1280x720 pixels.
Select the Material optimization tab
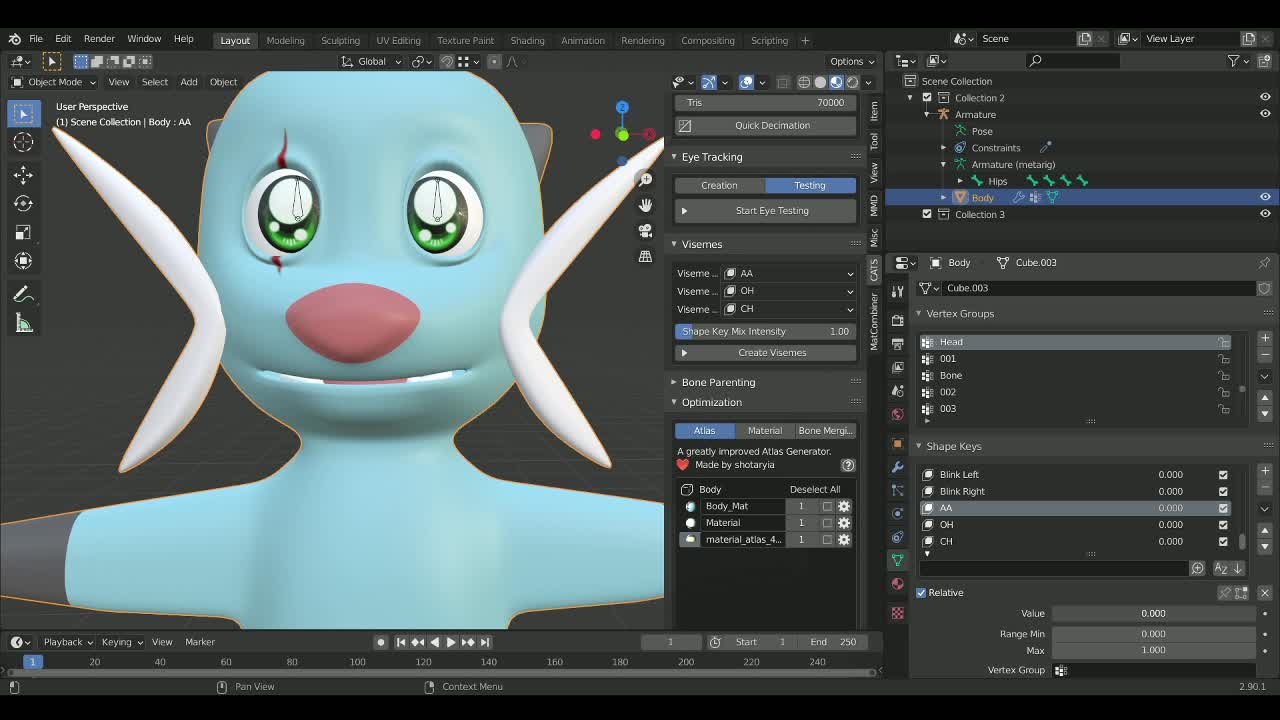[x=765, y=431]
